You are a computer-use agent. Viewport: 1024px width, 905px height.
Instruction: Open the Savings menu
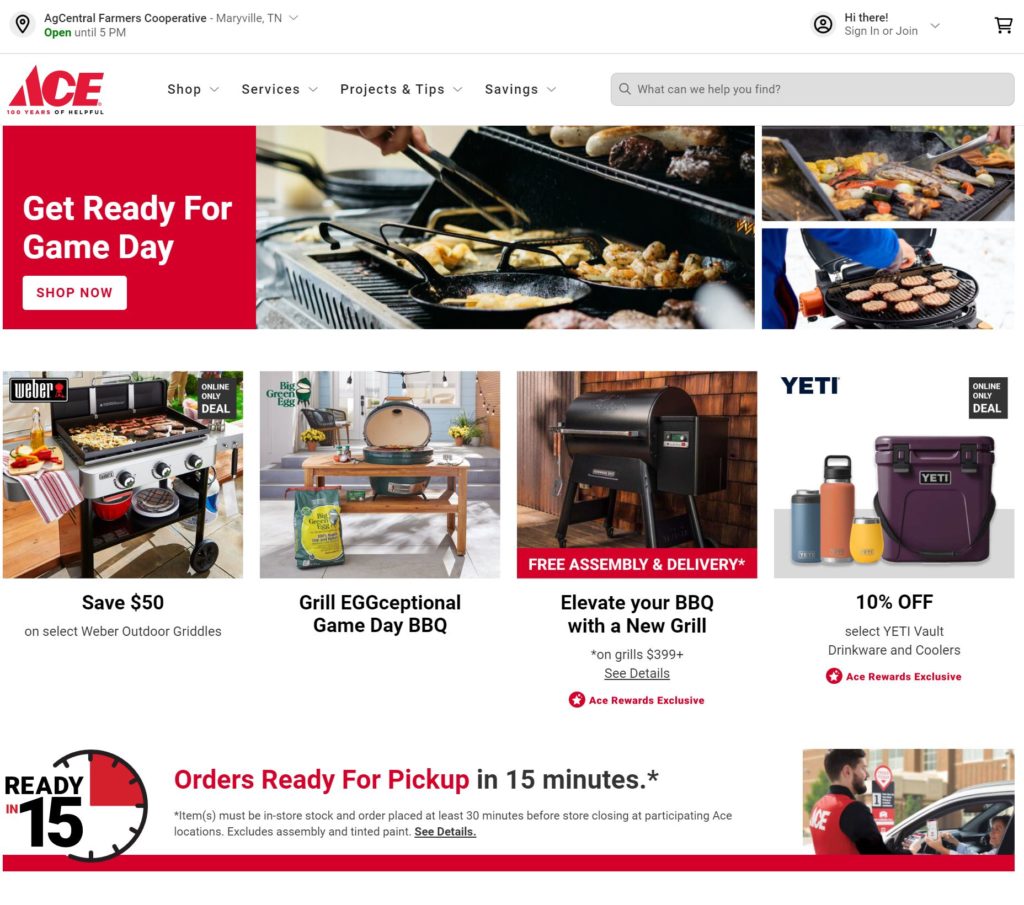(520, 89)
